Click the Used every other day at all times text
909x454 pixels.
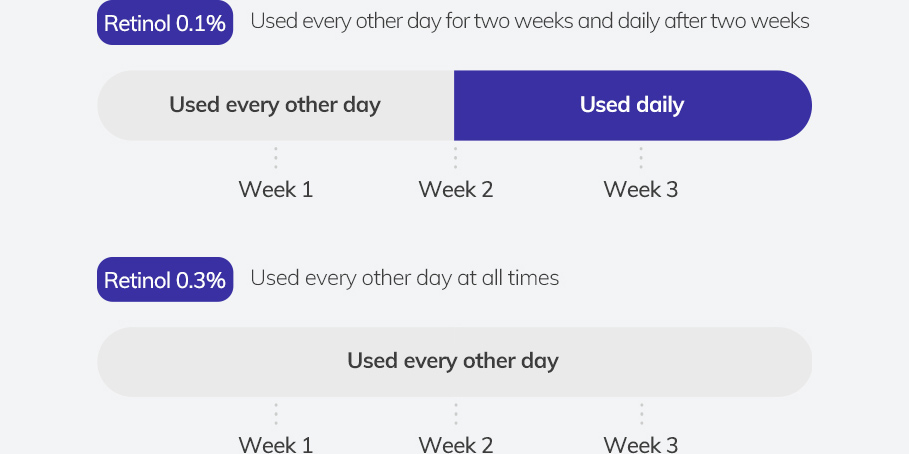405,278
